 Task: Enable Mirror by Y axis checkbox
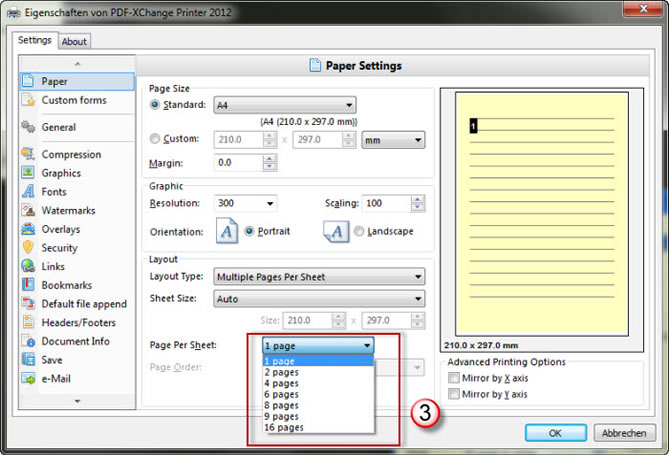coord(454,394)
